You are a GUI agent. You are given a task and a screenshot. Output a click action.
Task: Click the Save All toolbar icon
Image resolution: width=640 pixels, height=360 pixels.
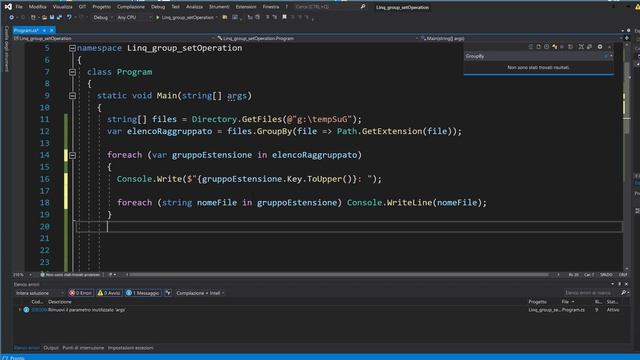point(60,17)
